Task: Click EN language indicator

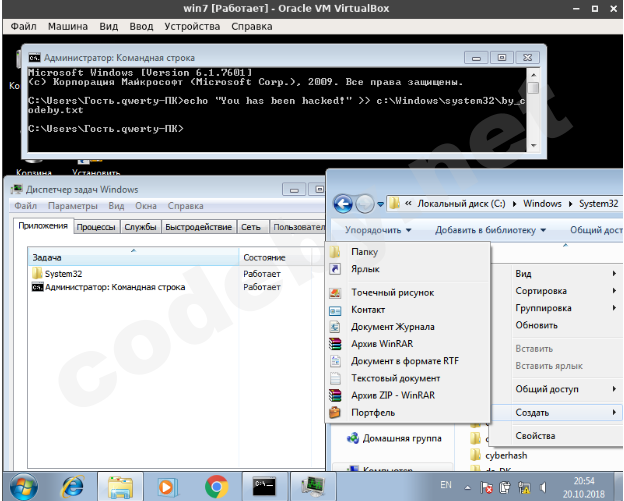Action: tap(446, 485)
